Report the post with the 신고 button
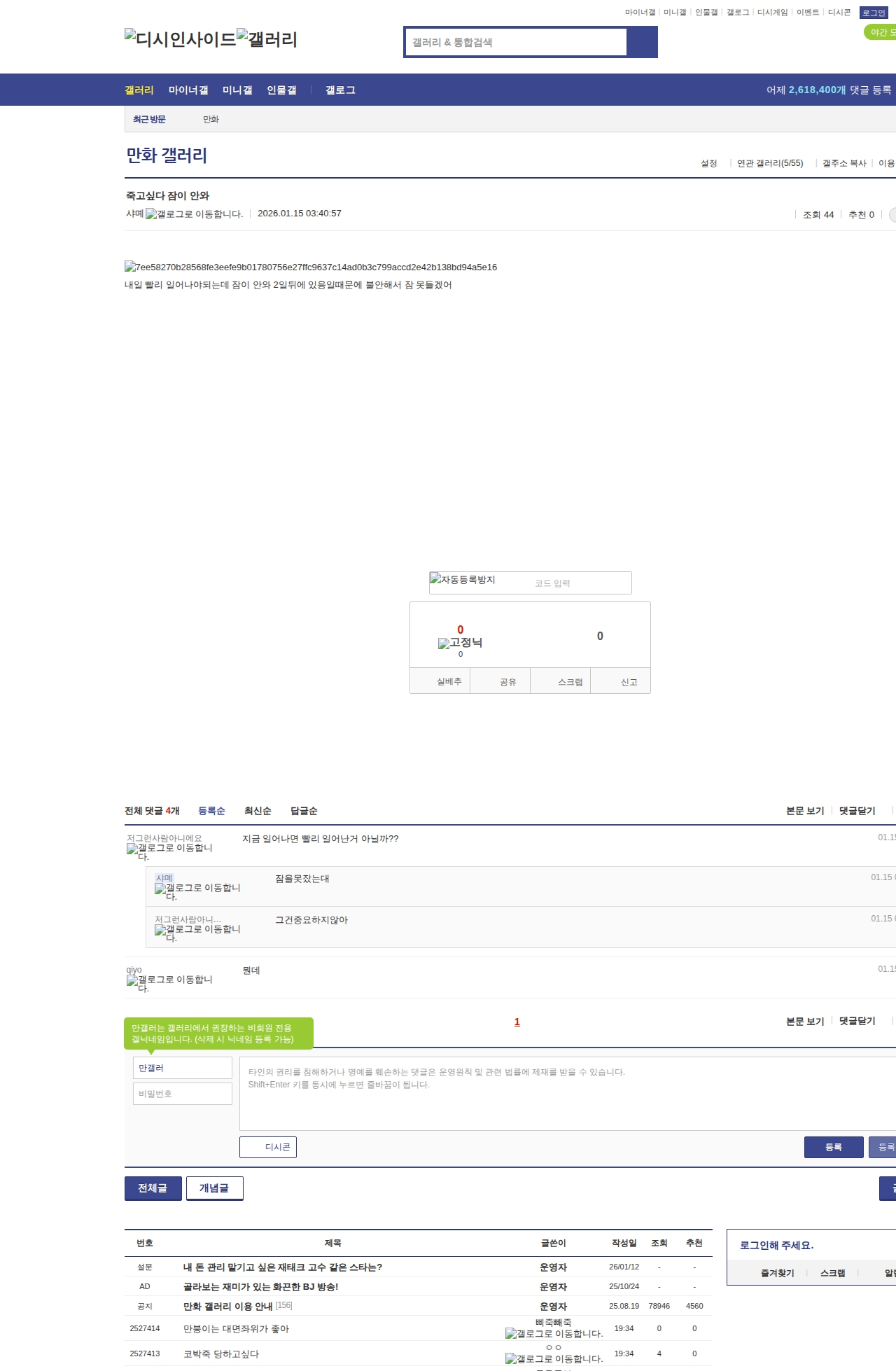 pos(621,681)
